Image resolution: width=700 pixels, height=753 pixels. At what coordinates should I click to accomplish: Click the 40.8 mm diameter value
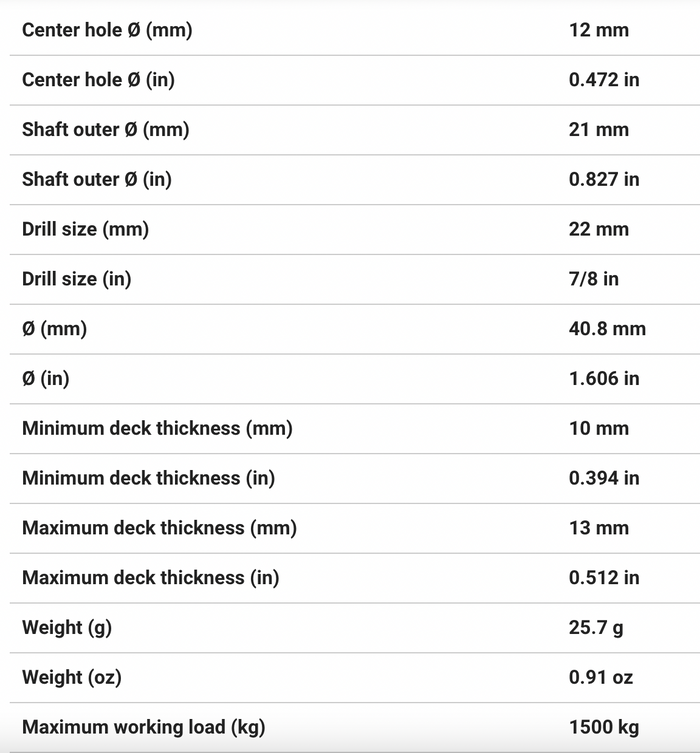pyautogui.click(x=607, y=329)
